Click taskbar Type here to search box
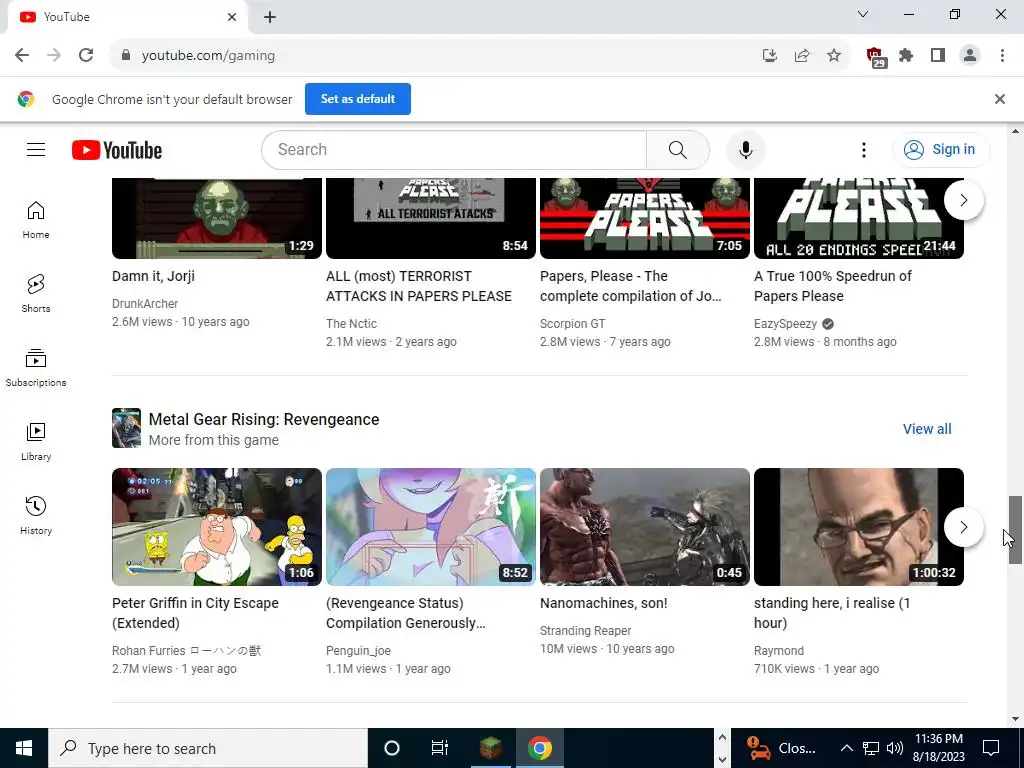Viewport: 1024px width, 768px height. coord(208,748)
